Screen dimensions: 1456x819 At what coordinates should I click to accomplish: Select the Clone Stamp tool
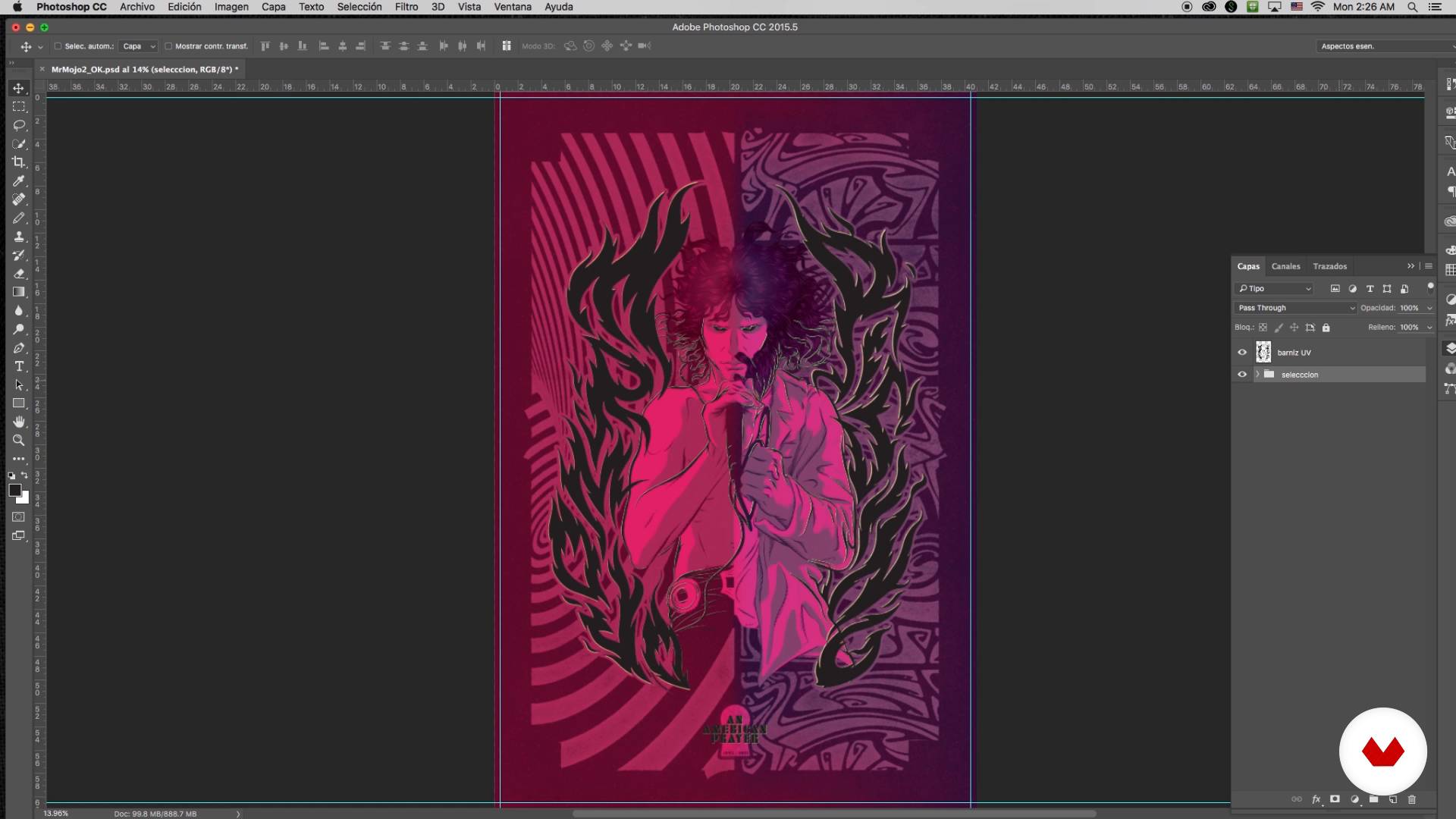(19, 237)
